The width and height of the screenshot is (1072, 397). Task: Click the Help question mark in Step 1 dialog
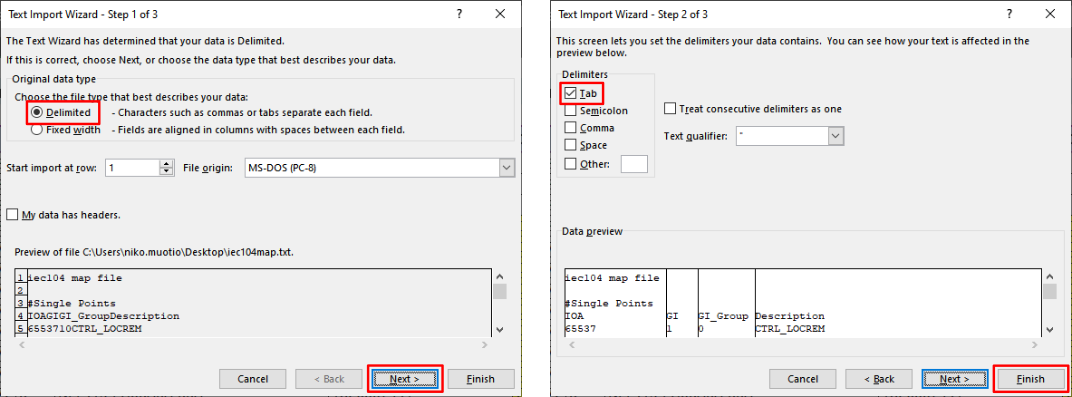tap(459, 14)
